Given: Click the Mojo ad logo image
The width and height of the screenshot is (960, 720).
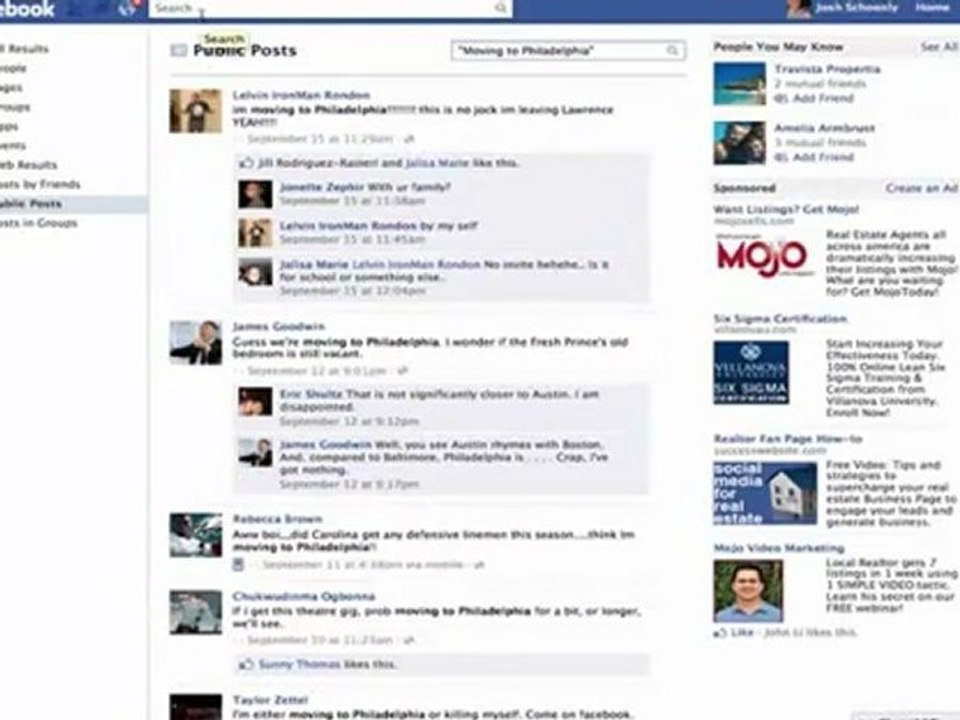Looking at the screenshot, I should (765, 257).
